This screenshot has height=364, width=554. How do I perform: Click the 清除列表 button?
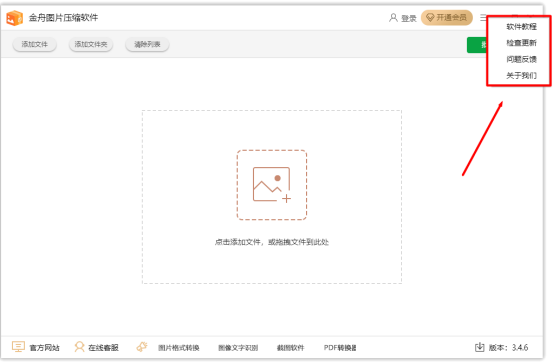[x=147, y=44]
